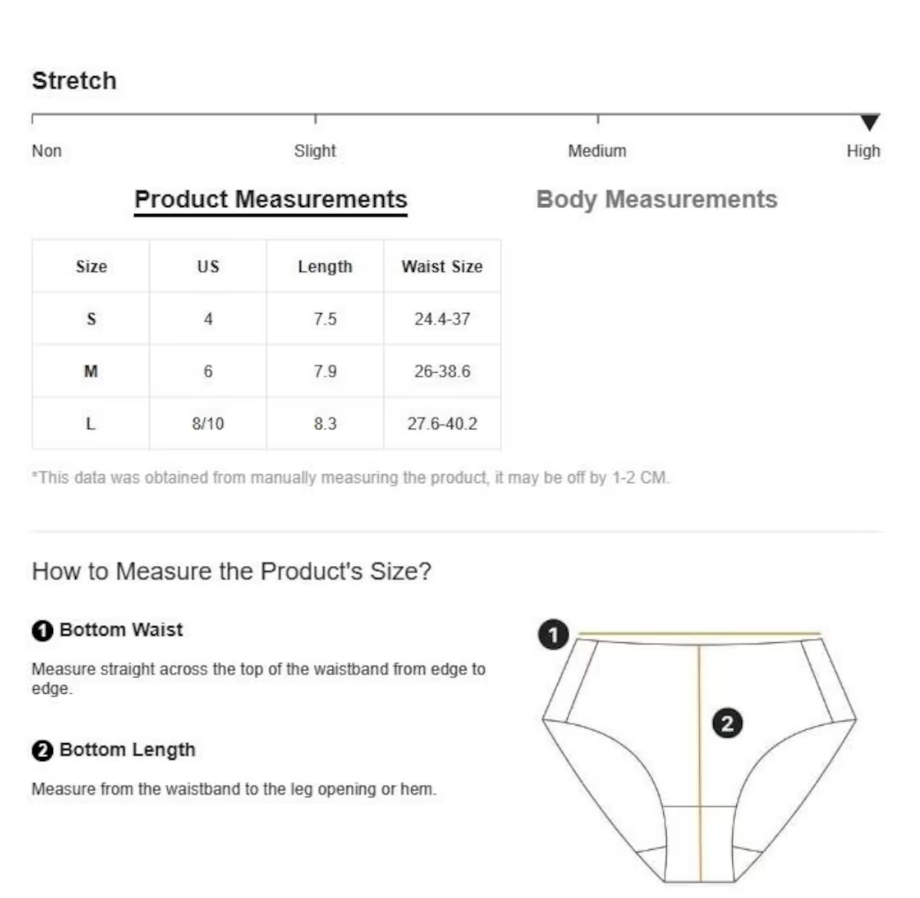The width and height of the screenshot is (920, 898).
Task: Select the Product Measurements tab
Action: click(x=270, y=201)
